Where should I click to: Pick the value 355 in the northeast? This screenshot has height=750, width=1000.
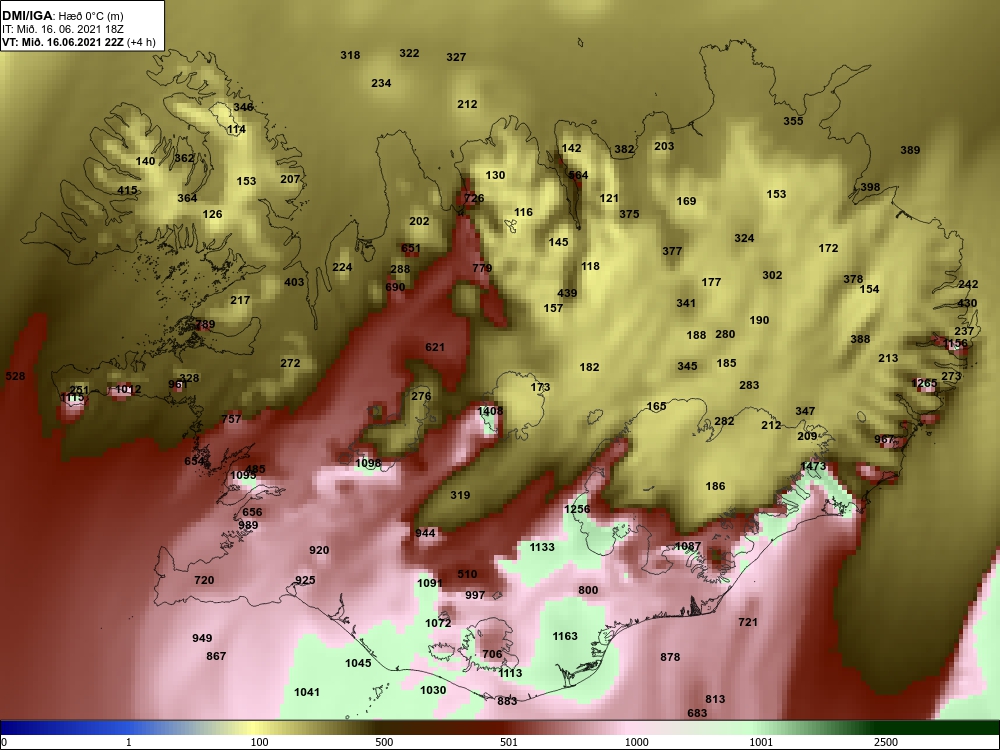[x=793, y=121]
